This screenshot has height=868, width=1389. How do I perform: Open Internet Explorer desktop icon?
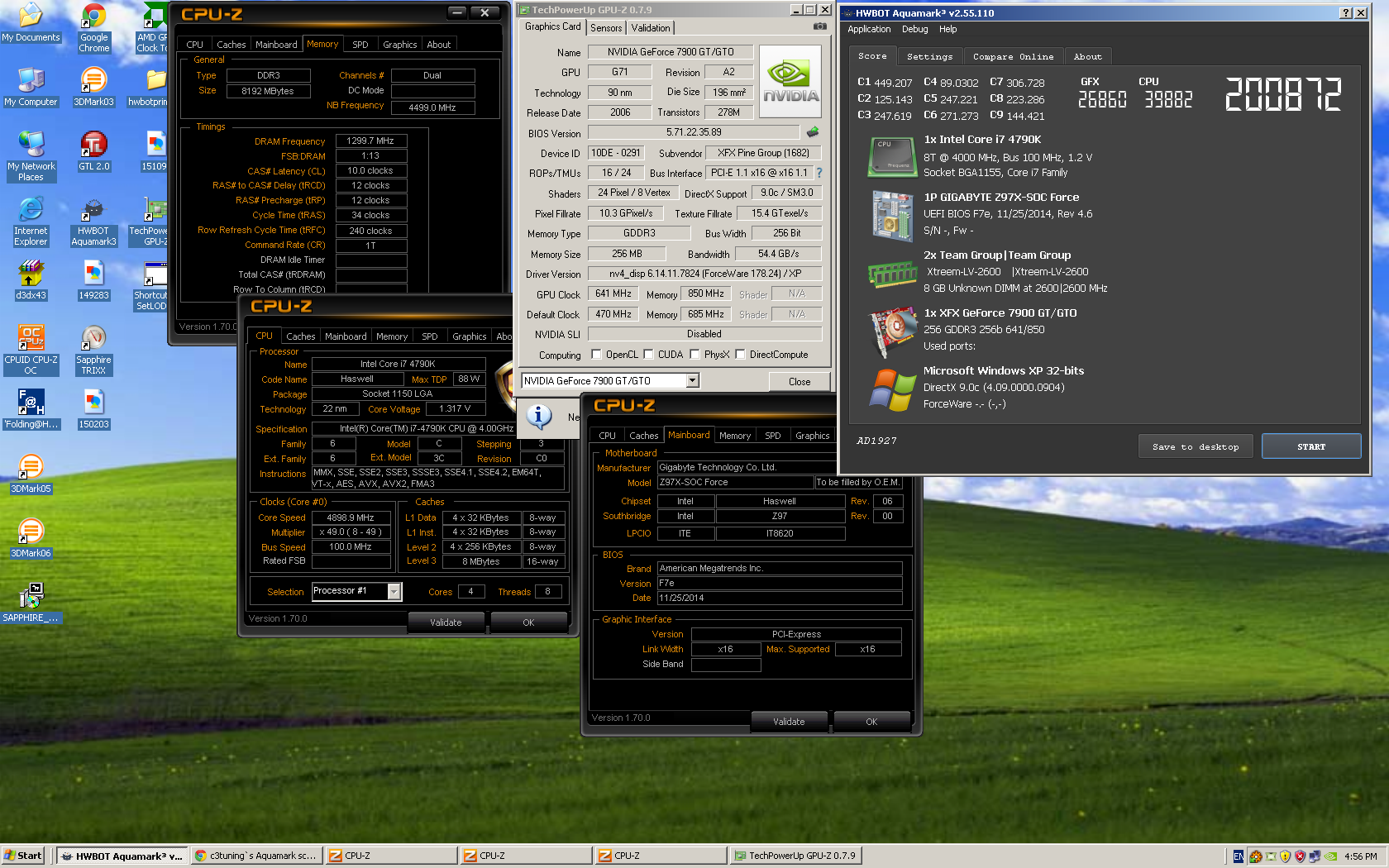[31, 221]
